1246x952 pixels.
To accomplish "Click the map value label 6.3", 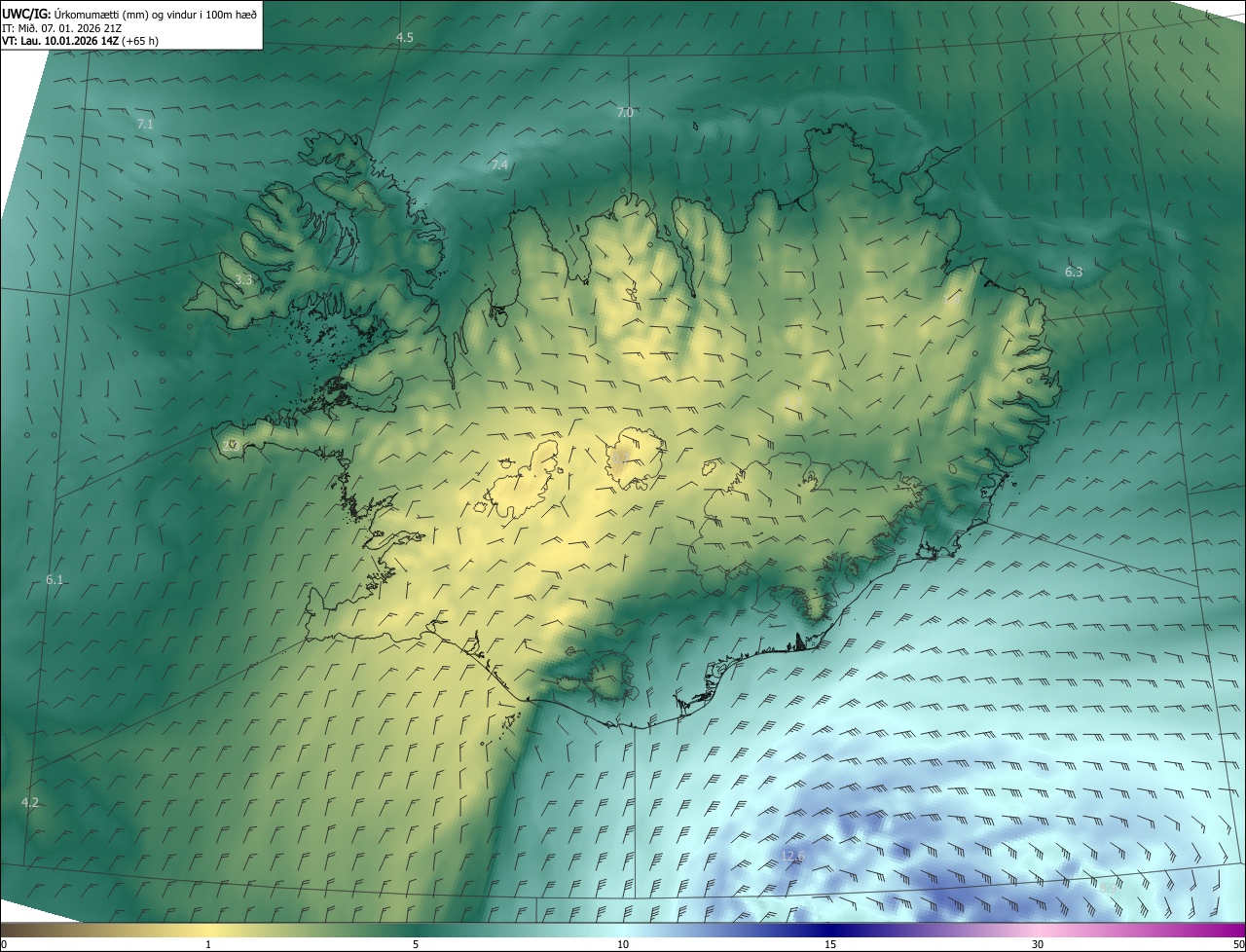I will click(x=1074, y=273).
